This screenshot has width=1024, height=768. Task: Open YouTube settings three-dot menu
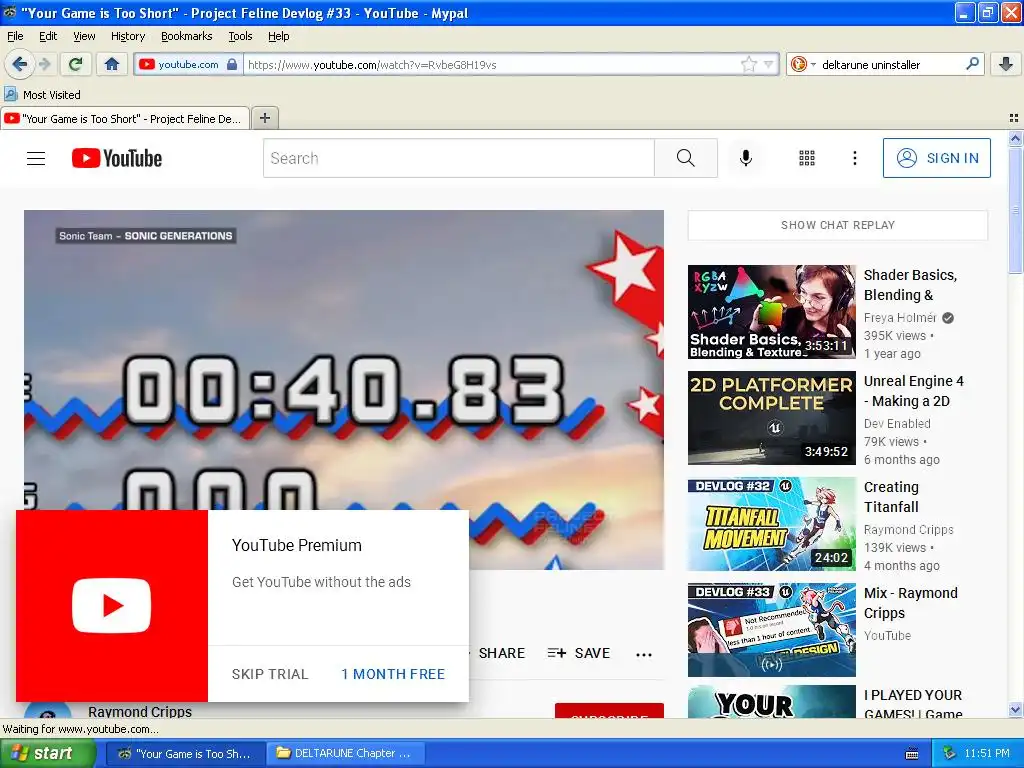tap(854, 158)
